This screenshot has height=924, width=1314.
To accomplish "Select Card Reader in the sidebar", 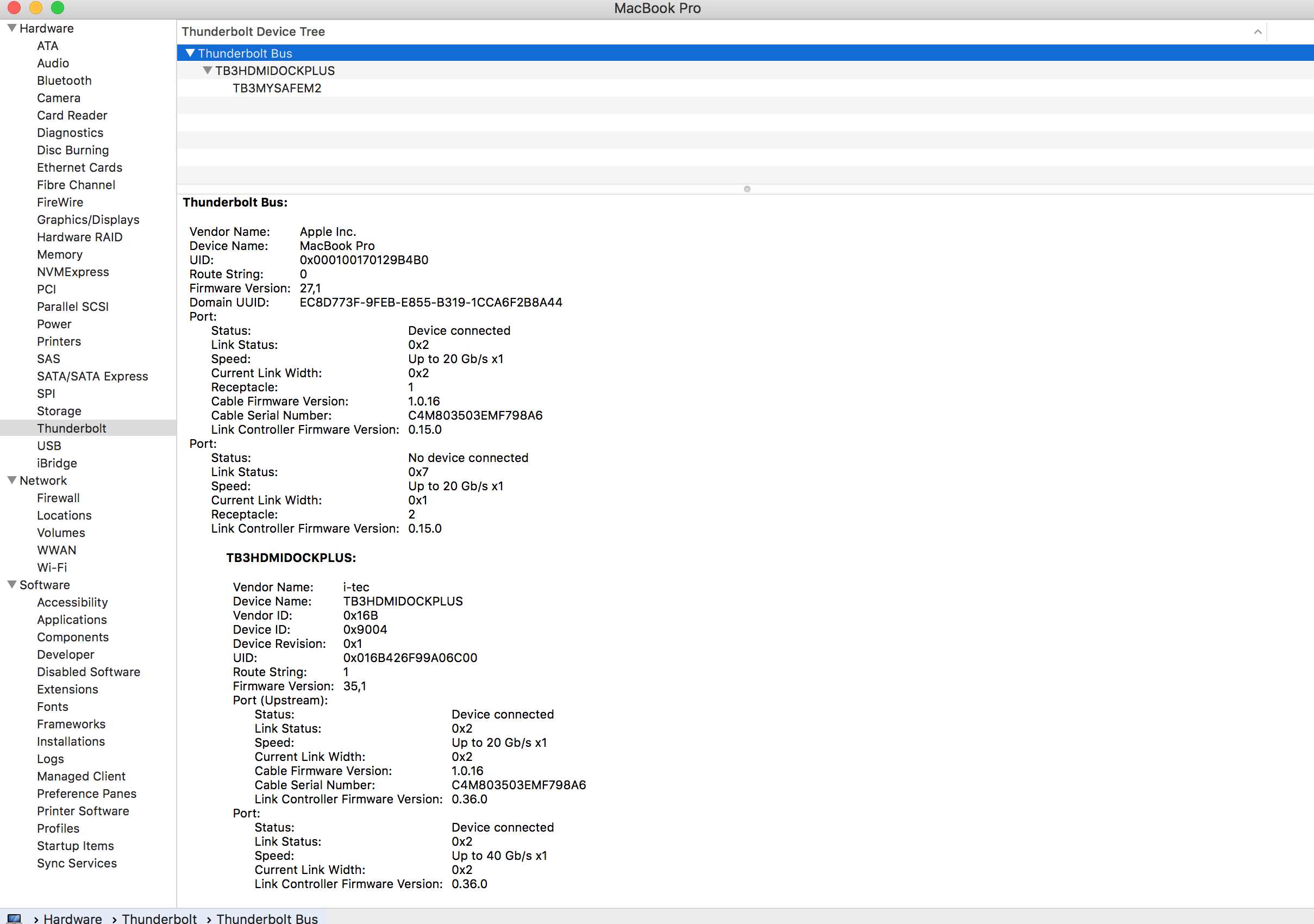I will click(72, 115).
